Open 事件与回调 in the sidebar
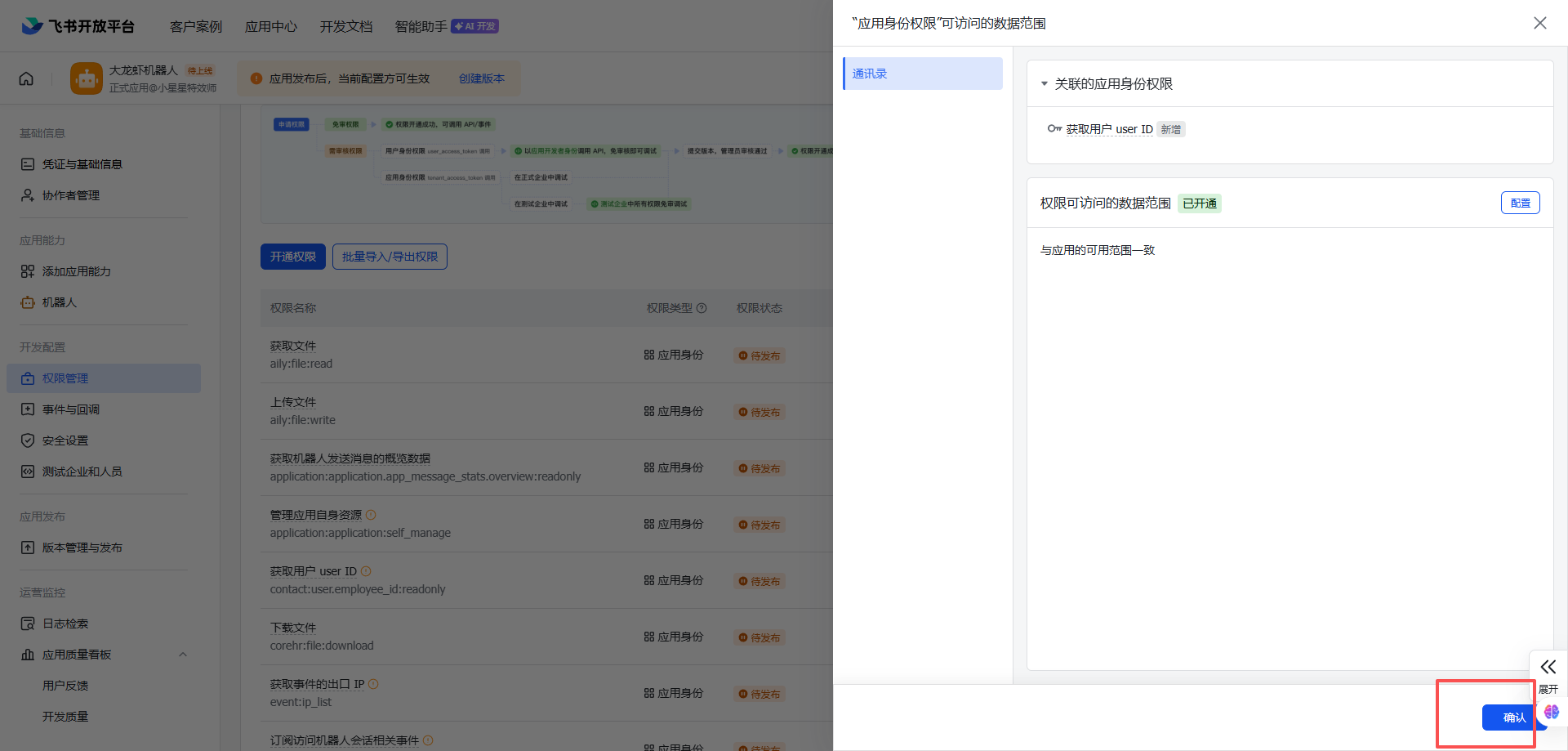This screenshot has height=751, width=1568. click(71, 409)
